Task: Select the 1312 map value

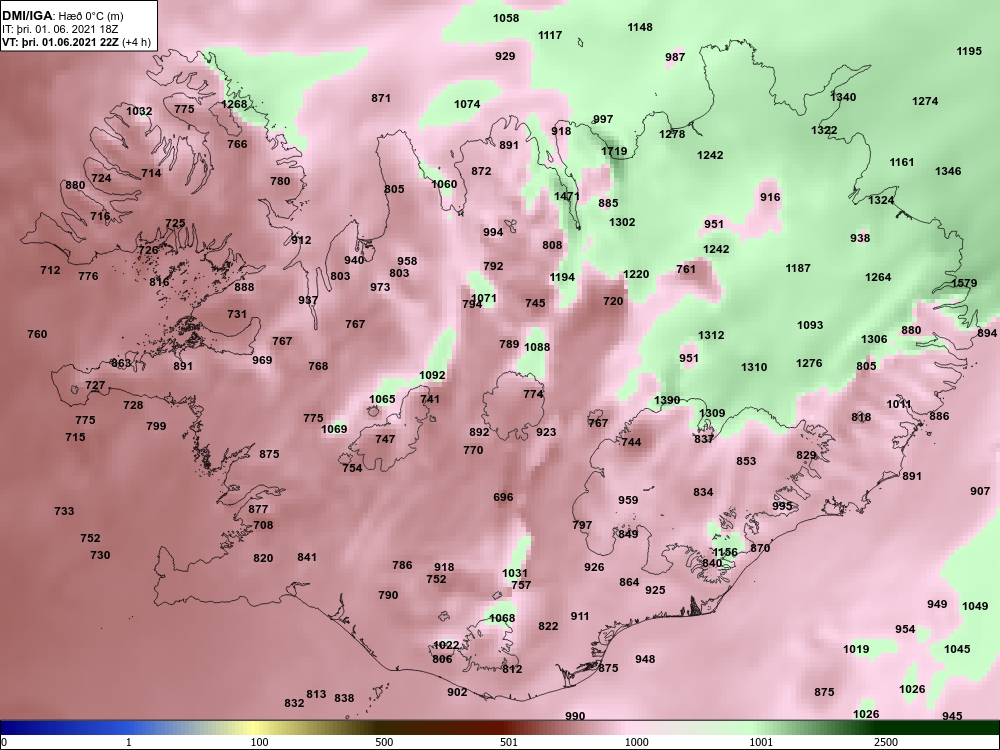Action: click(x=711, y=335)
